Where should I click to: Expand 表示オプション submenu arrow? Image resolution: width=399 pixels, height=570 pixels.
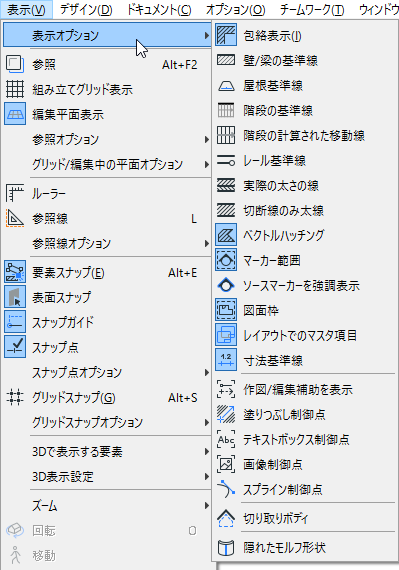point(206,35)
